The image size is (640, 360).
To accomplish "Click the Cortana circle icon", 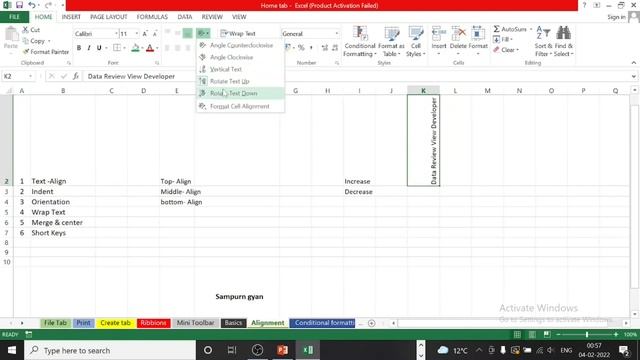I will pos(208,350).
